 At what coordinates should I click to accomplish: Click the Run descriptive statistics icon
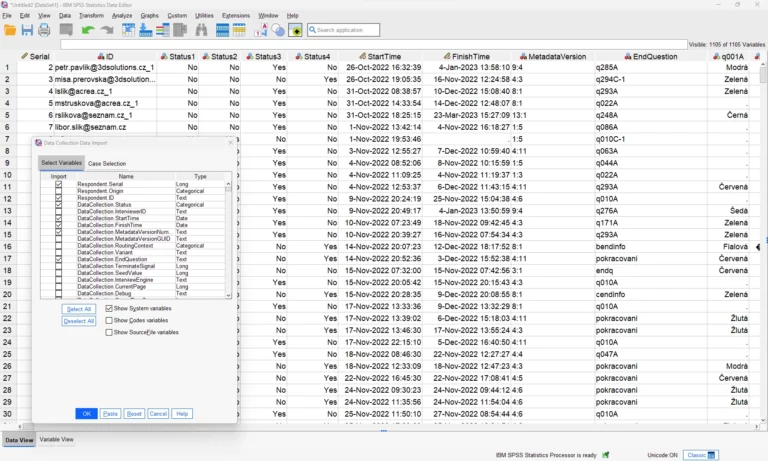[x=180, y=30]
